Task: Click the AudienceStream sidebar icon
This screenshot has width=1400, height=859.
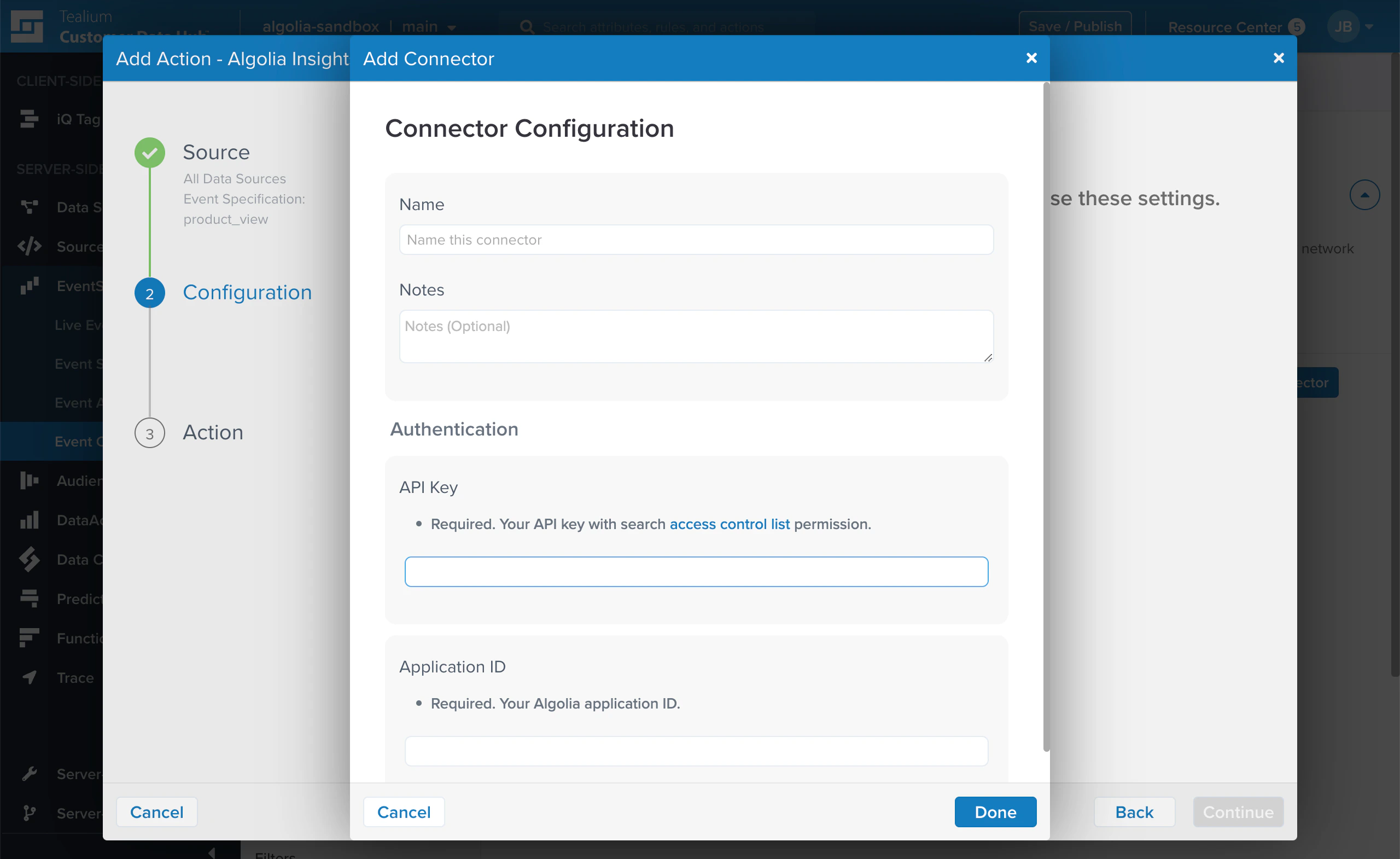Action: 29,480
